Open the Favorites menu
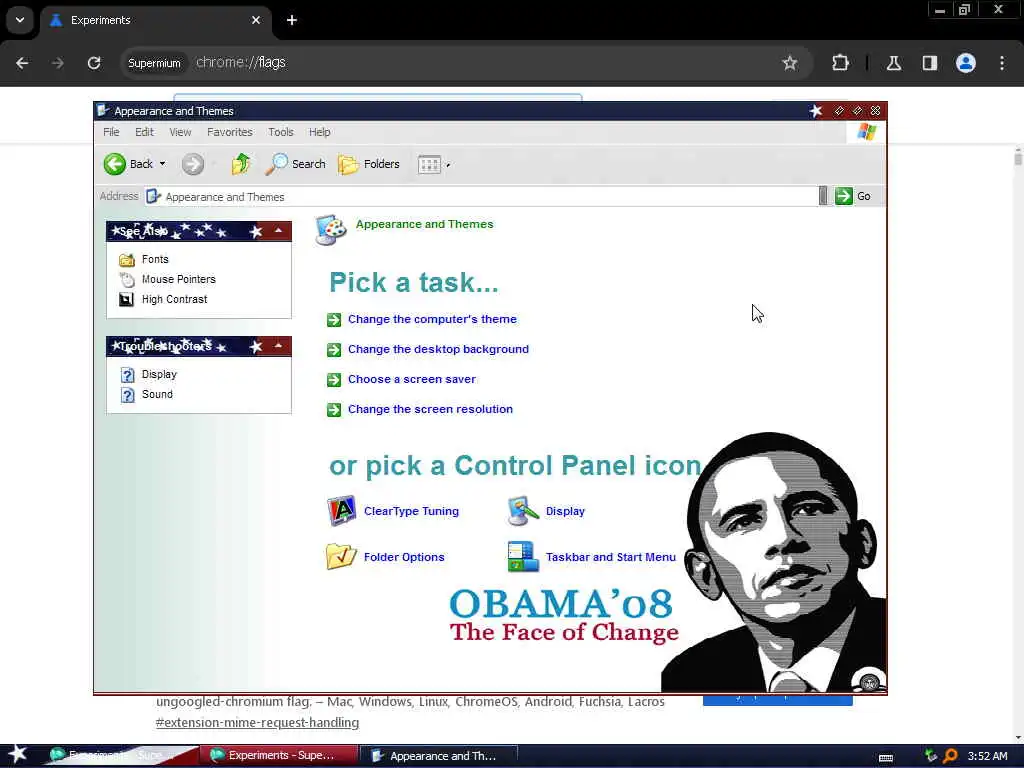This screenshot has width=1024, height=768. click(230, 132)
